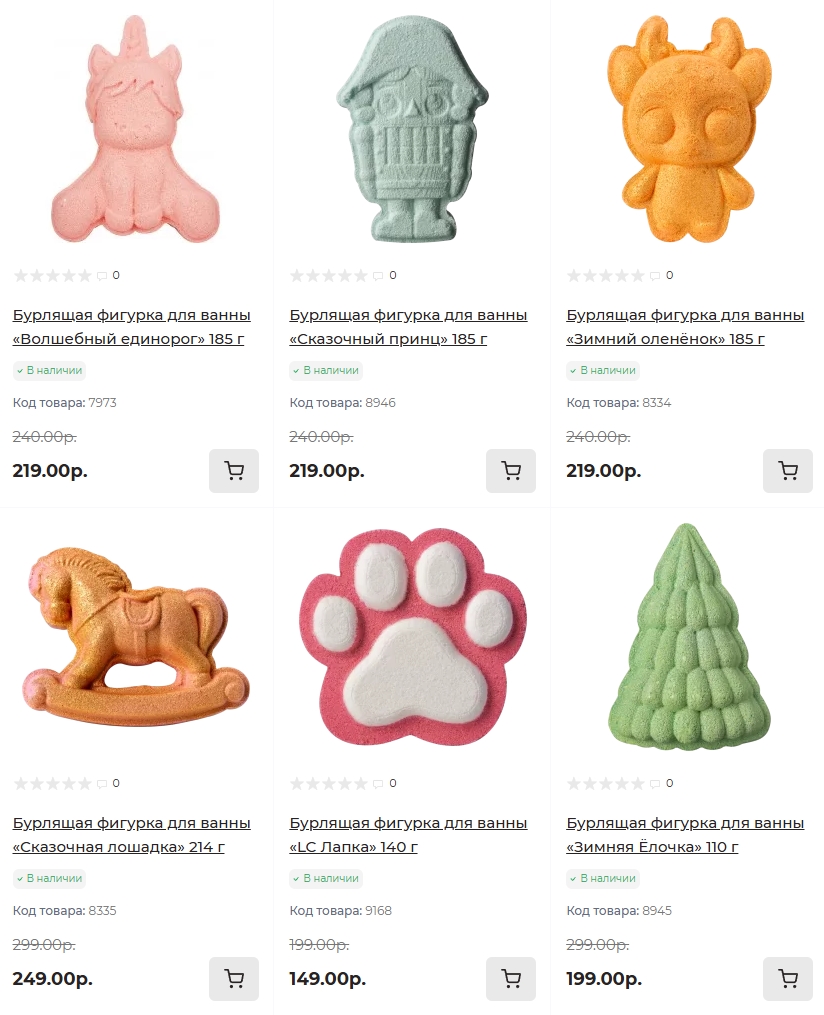The width and height of the screenshot is (824, 1015).
Task: Open «Сказочная лошадка» 214 г product link
Action: pos(131,835)
